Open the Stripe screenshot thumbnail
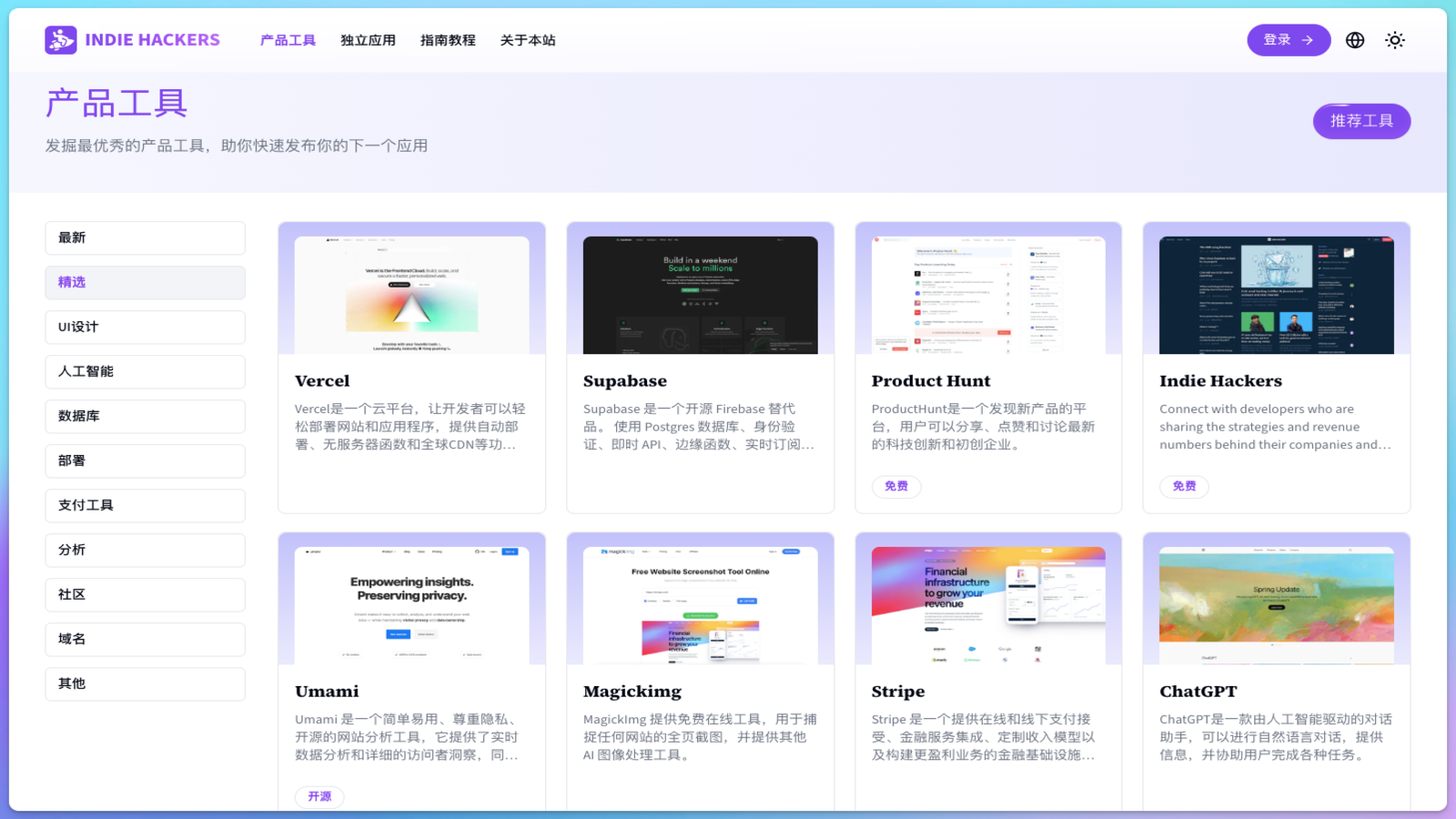The height and width of the screenshot is (819, 1456). (988, 605)
